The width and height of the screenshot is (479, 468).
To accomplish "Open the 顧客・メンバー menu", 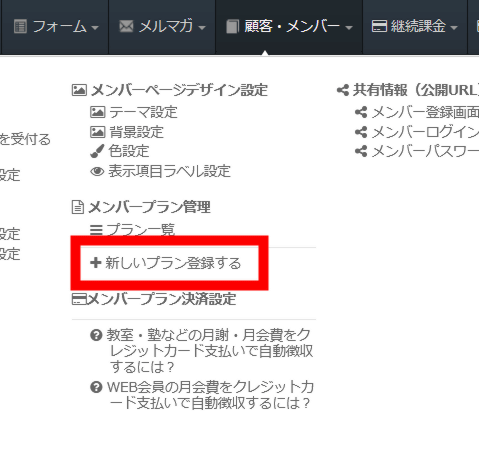I will pos(289,27).
